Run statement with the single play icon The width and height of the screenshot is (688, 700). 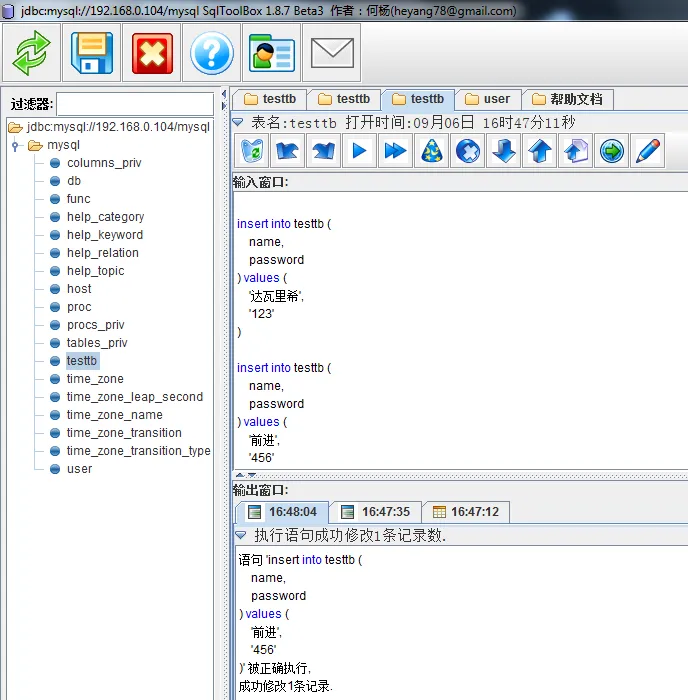pyautogui.click(x=359, y=151)
